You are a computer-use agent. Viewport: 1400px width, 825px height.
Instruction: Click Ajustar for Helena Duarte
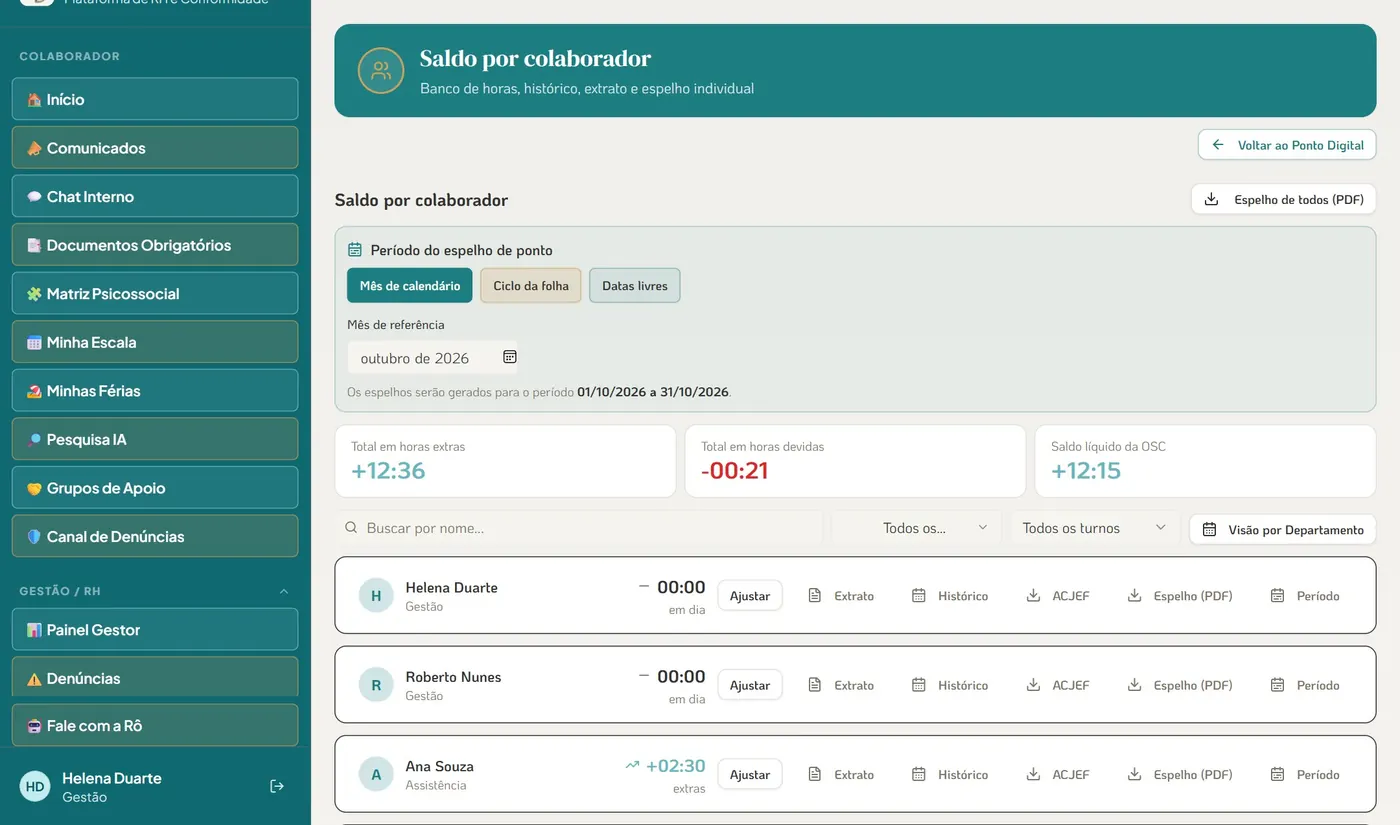(750, 596)
